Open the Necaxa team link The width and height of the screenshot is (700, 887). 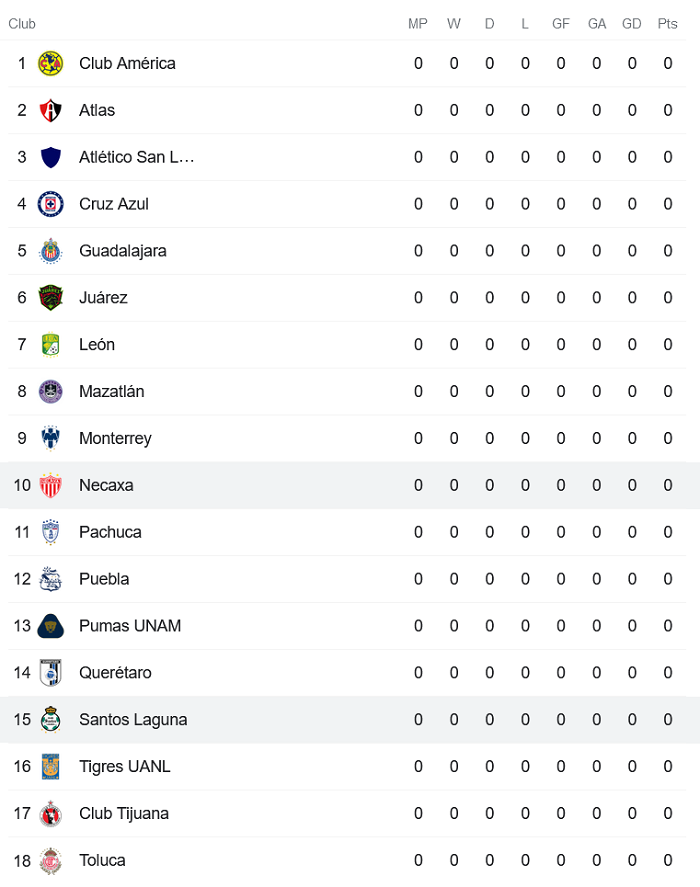(106, 485)
